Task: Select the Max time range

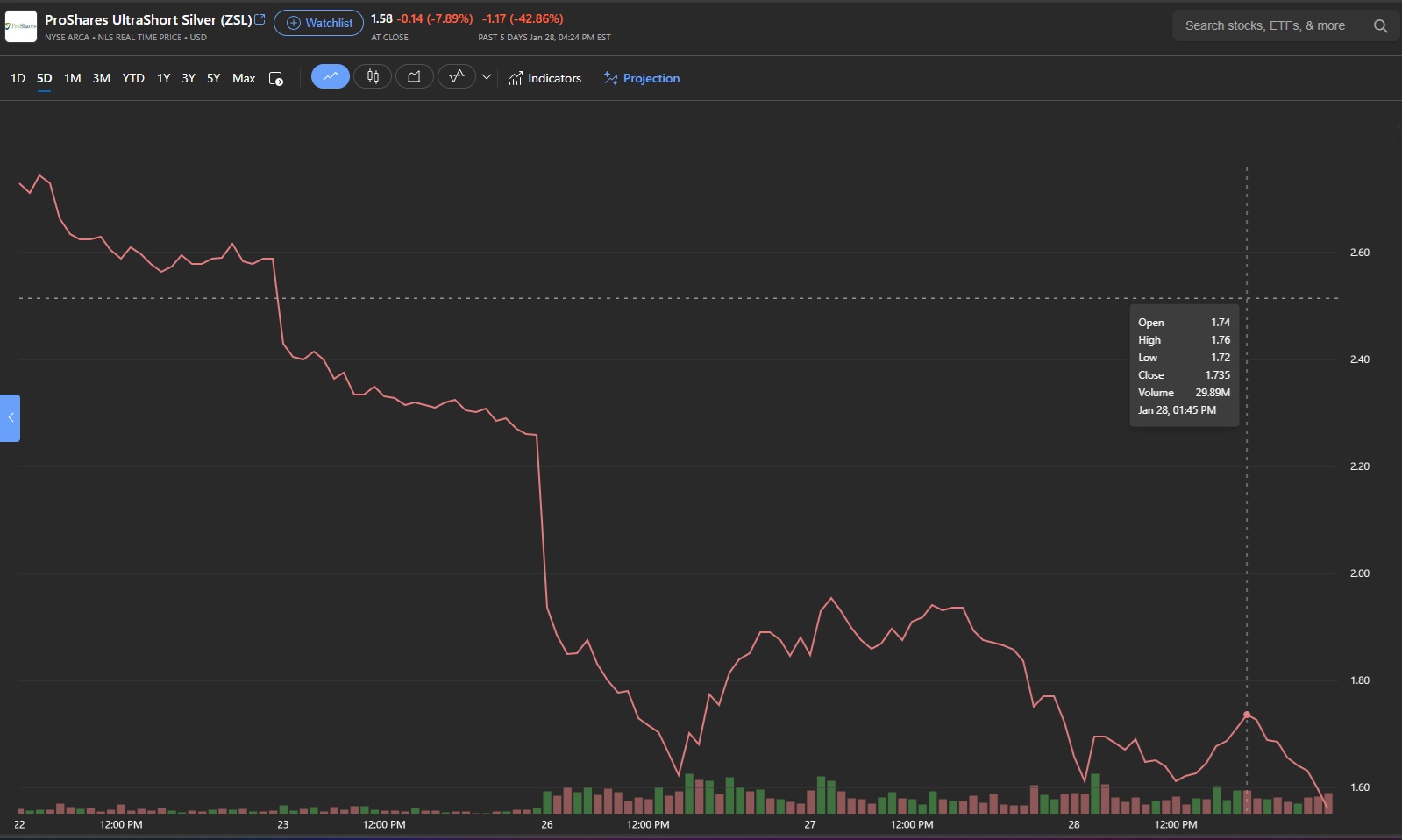Action: 244,78
